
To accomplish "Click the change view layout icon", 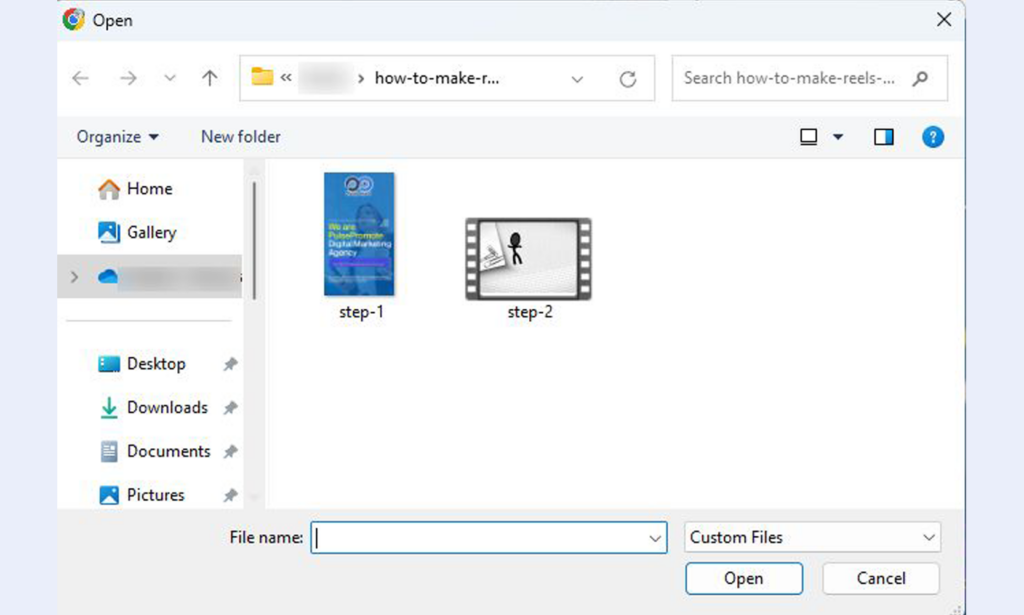I will coord(810,137).
